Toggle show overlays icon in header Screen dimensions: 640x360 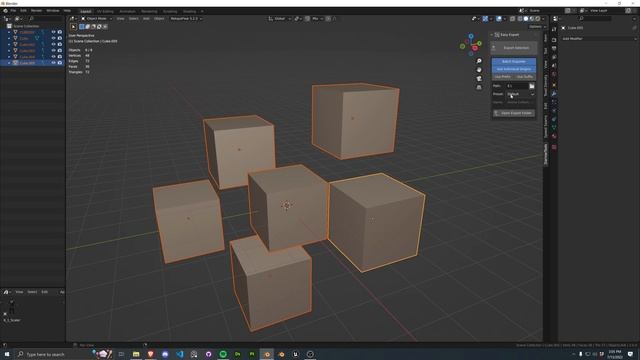coord(499,18)
